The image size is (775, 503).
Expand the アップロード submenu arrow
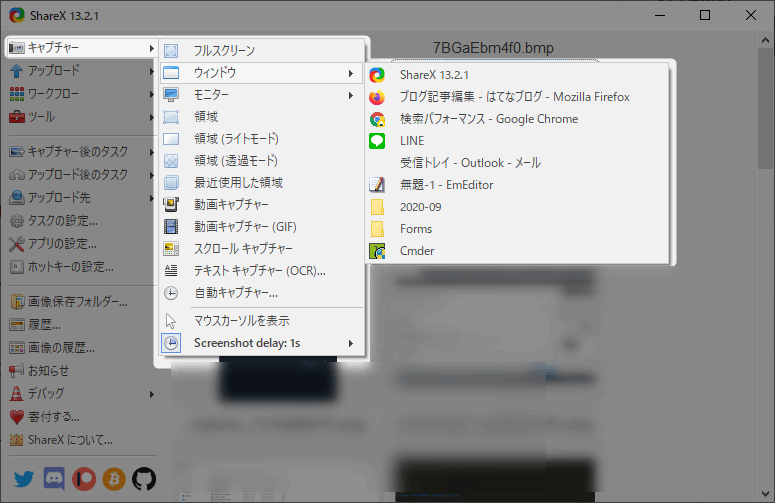click(151, 71)
